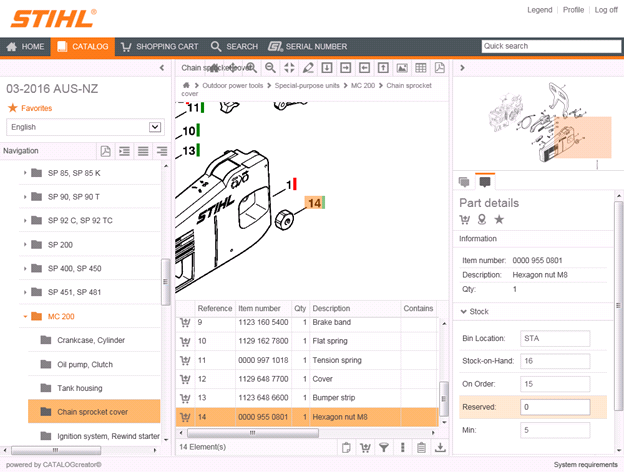Viewport: 624px width, 472px height.
Task: Add Cover row 12 to cart
Action: pos(185,379)
